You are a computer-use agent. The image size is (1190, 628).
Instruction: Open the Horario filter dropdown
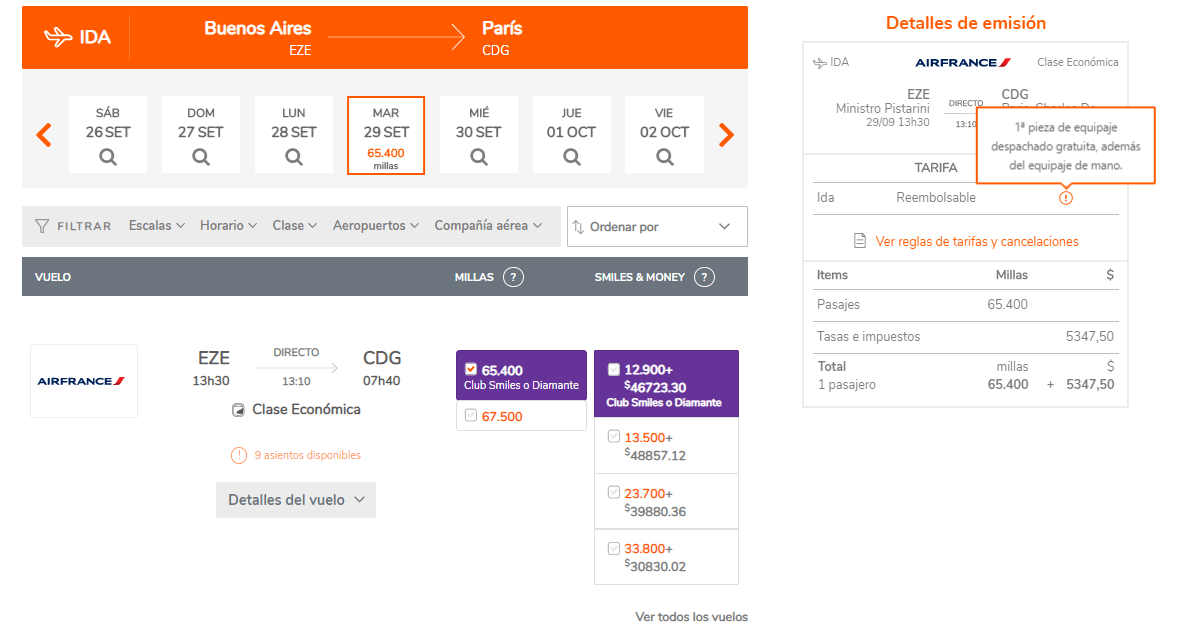[228, 226]
